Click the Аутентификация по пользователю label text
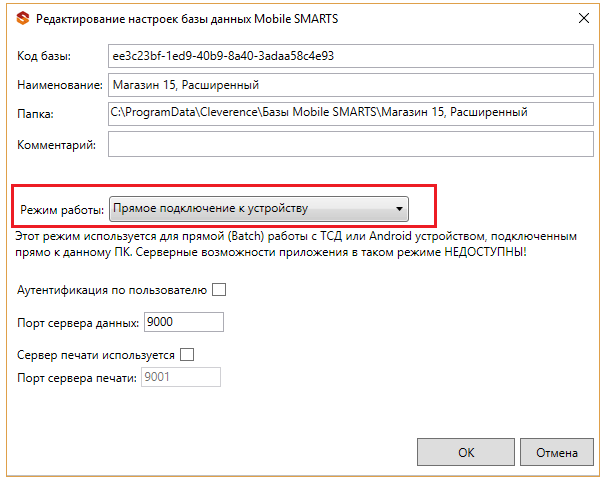 tap(112, 290)
